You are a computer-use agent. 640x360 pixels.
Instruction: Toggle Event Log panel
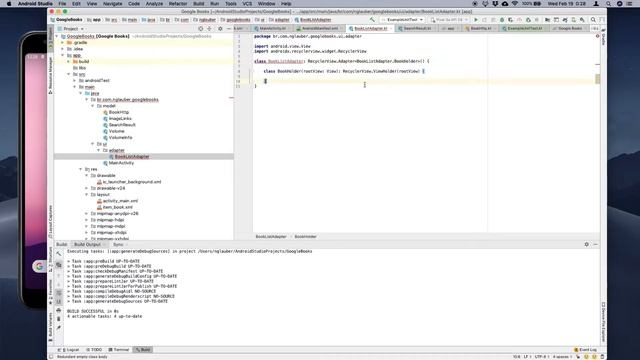586,350
